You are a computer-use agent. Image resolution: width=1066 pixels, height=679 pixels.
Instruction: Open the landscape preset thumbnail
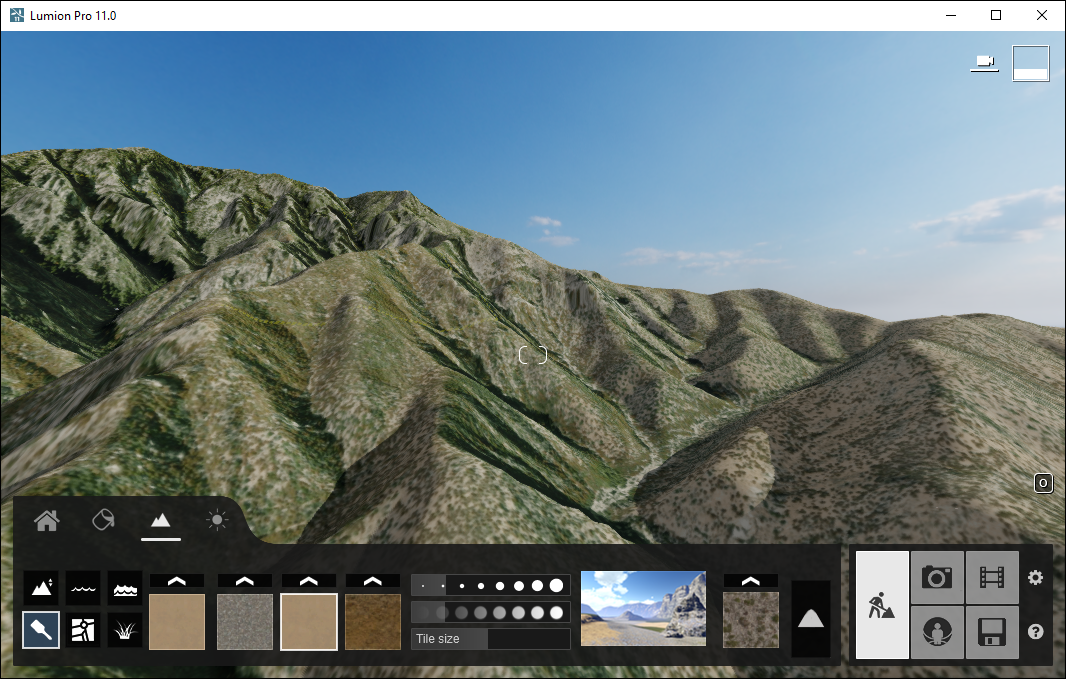point(643,608)
